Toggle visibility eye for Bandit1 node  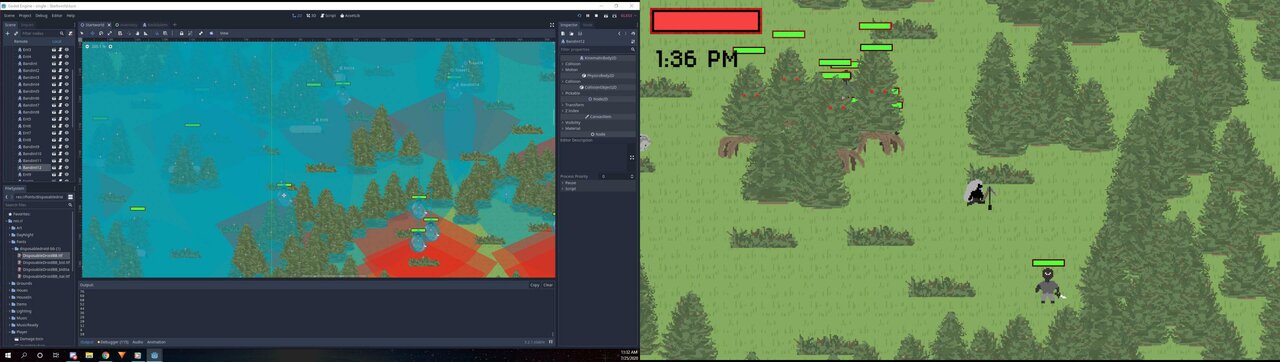pos(66,63)
